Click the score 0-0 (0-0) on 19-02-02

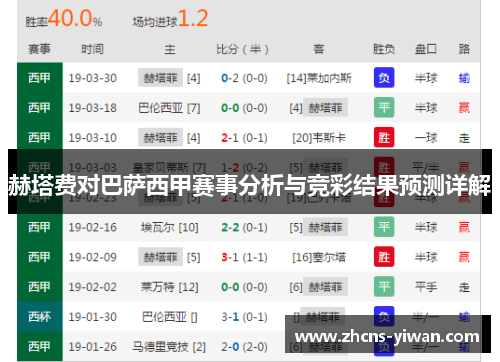[244, 287]
